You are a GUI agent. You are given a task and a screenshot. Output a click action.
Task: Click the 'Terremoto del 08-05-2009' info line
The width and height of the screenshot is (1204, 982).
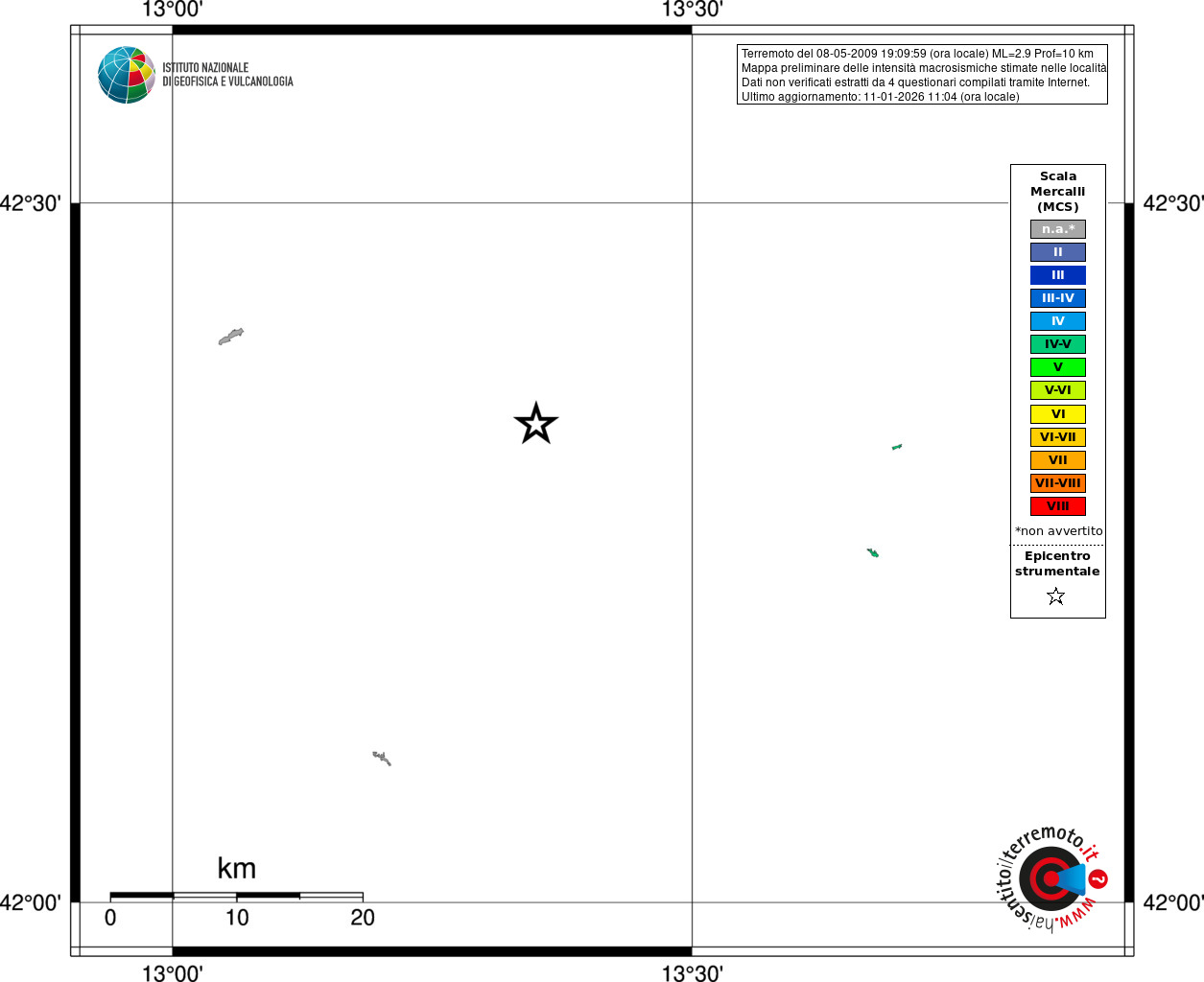click(x=917, y=54)
